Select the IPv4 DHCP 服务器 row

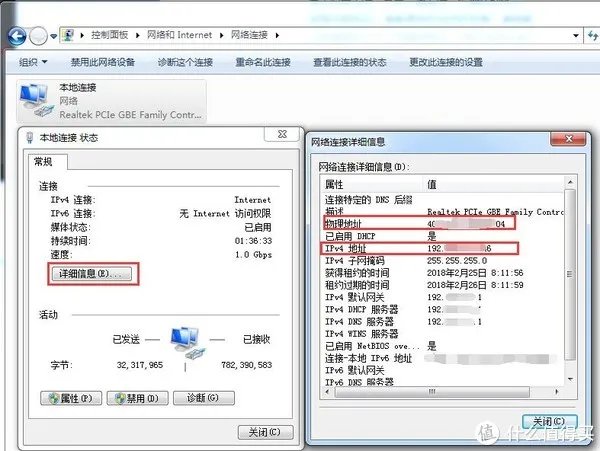point(443,309)
